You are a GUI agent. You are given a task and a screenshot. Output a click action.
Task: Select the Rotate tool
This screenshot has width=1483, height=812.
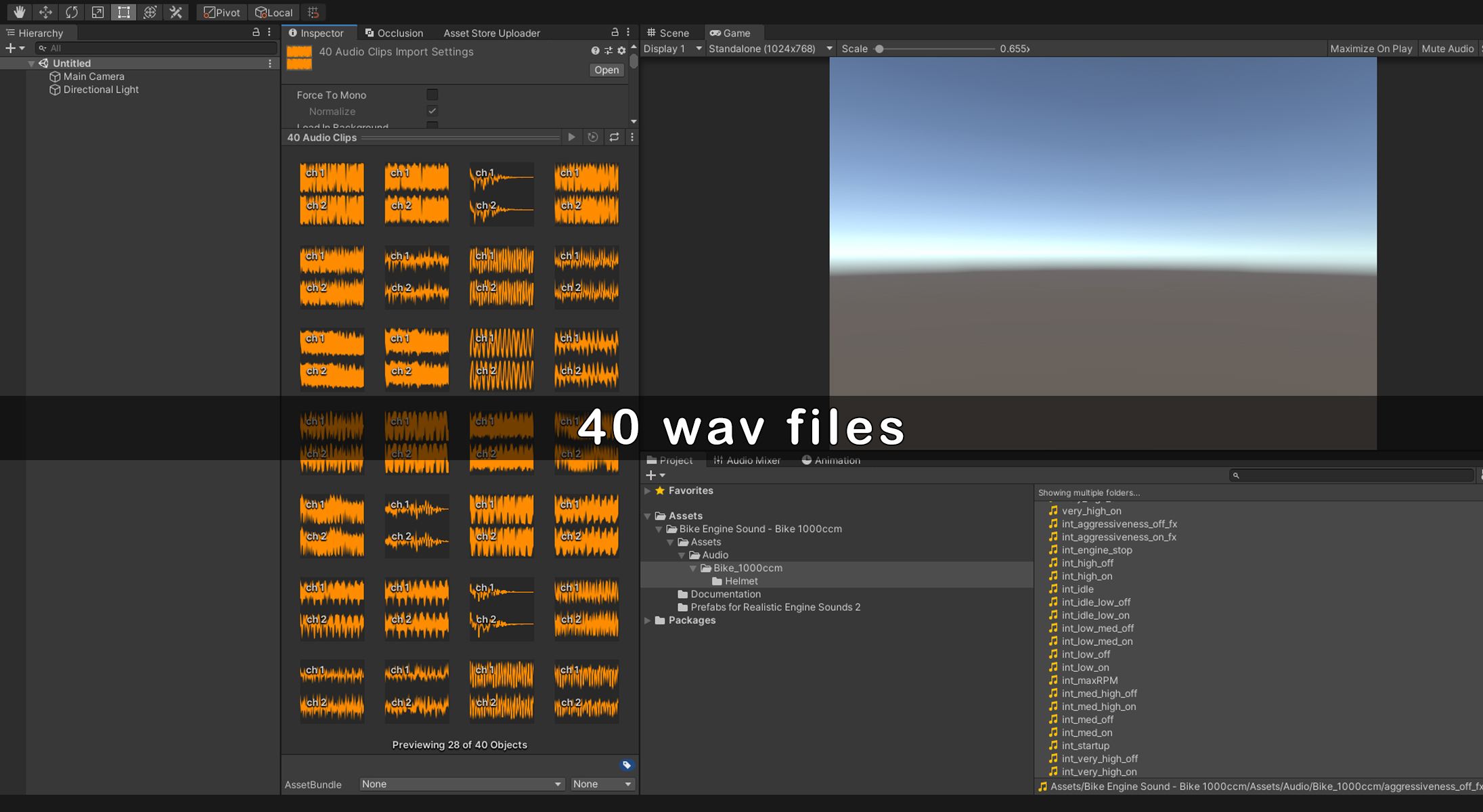tap(72, 12)
